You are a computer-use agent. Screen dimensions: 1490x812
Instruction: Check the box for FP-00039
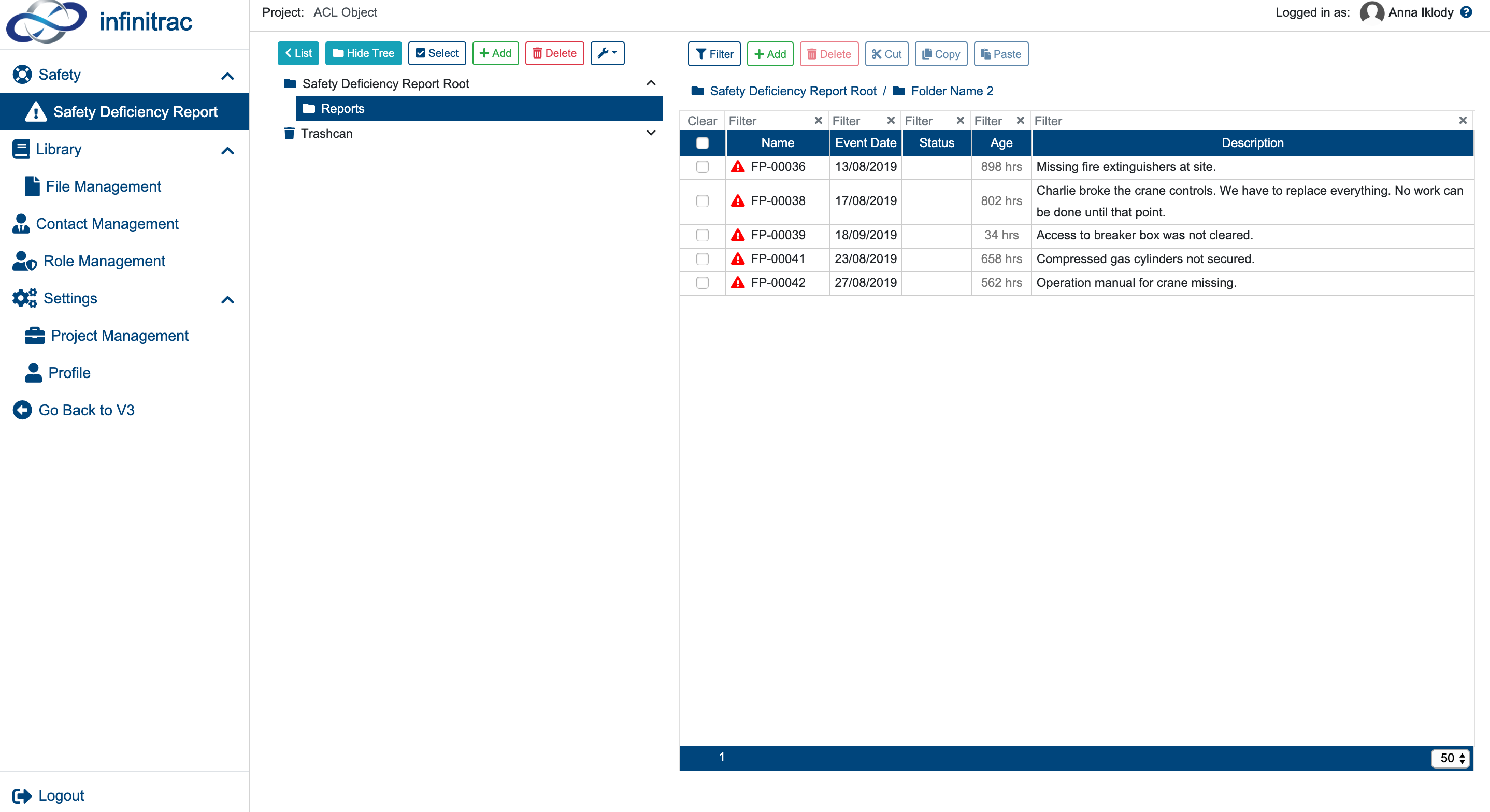(702, 235)
